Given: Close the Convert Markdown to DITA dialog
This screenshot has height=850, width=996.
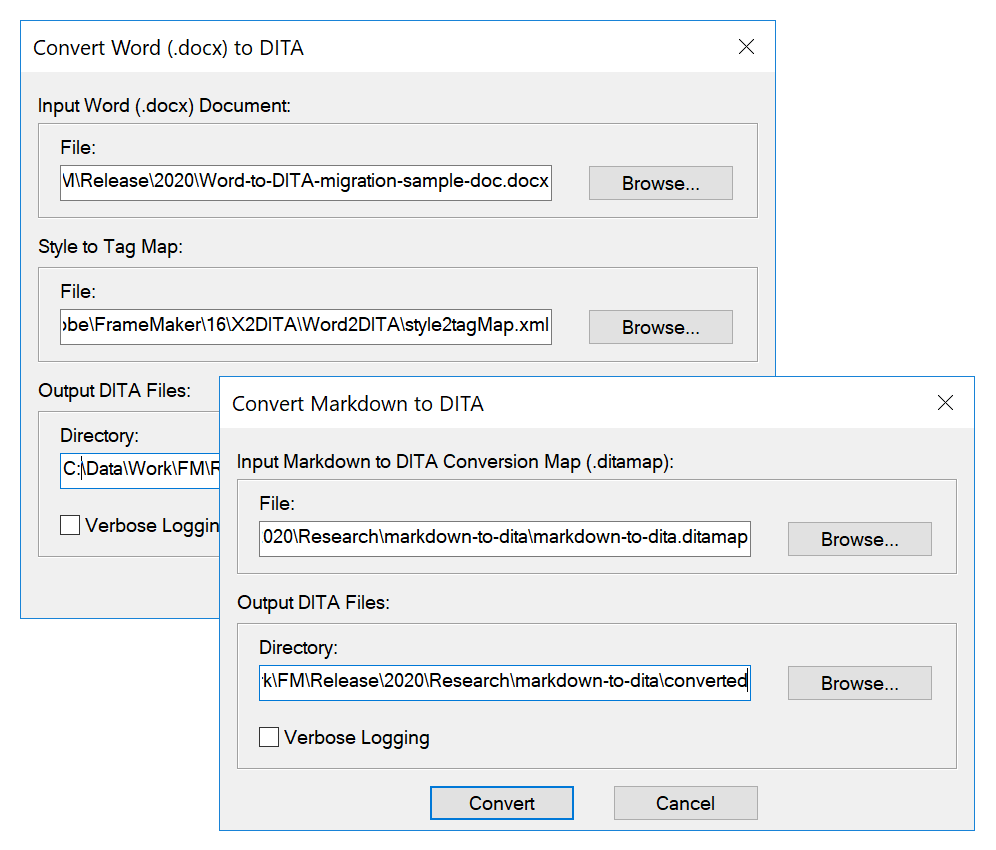Looking at the screenshot, I should click(x=945, y=403).
